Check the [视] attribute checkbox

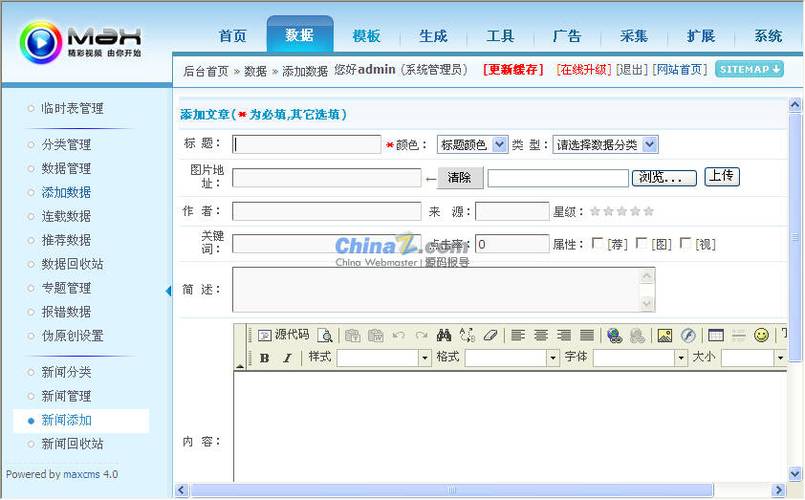coord(685,243)
